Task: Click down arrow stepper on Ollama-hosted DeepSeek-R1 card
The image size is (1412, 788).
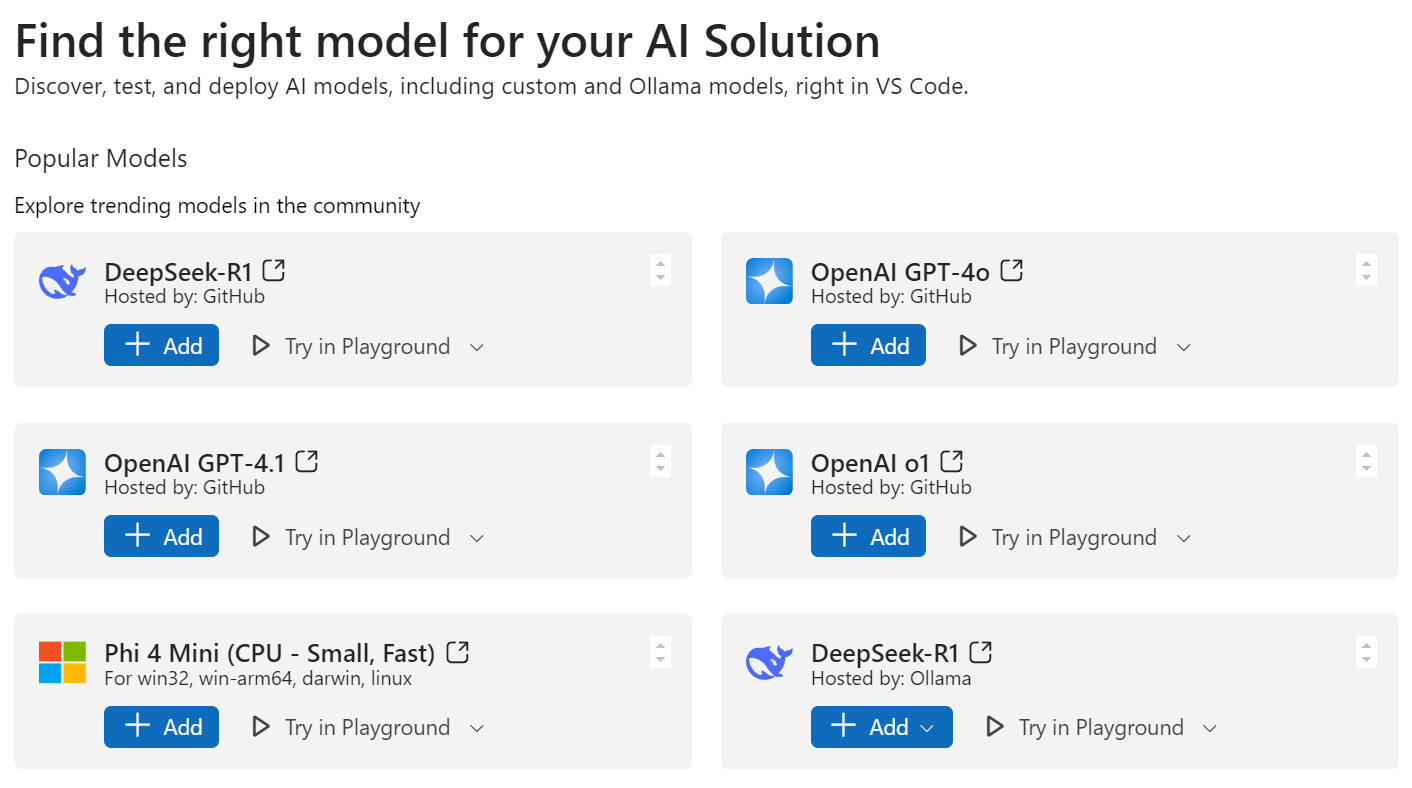Action: tap(1367, 660)
